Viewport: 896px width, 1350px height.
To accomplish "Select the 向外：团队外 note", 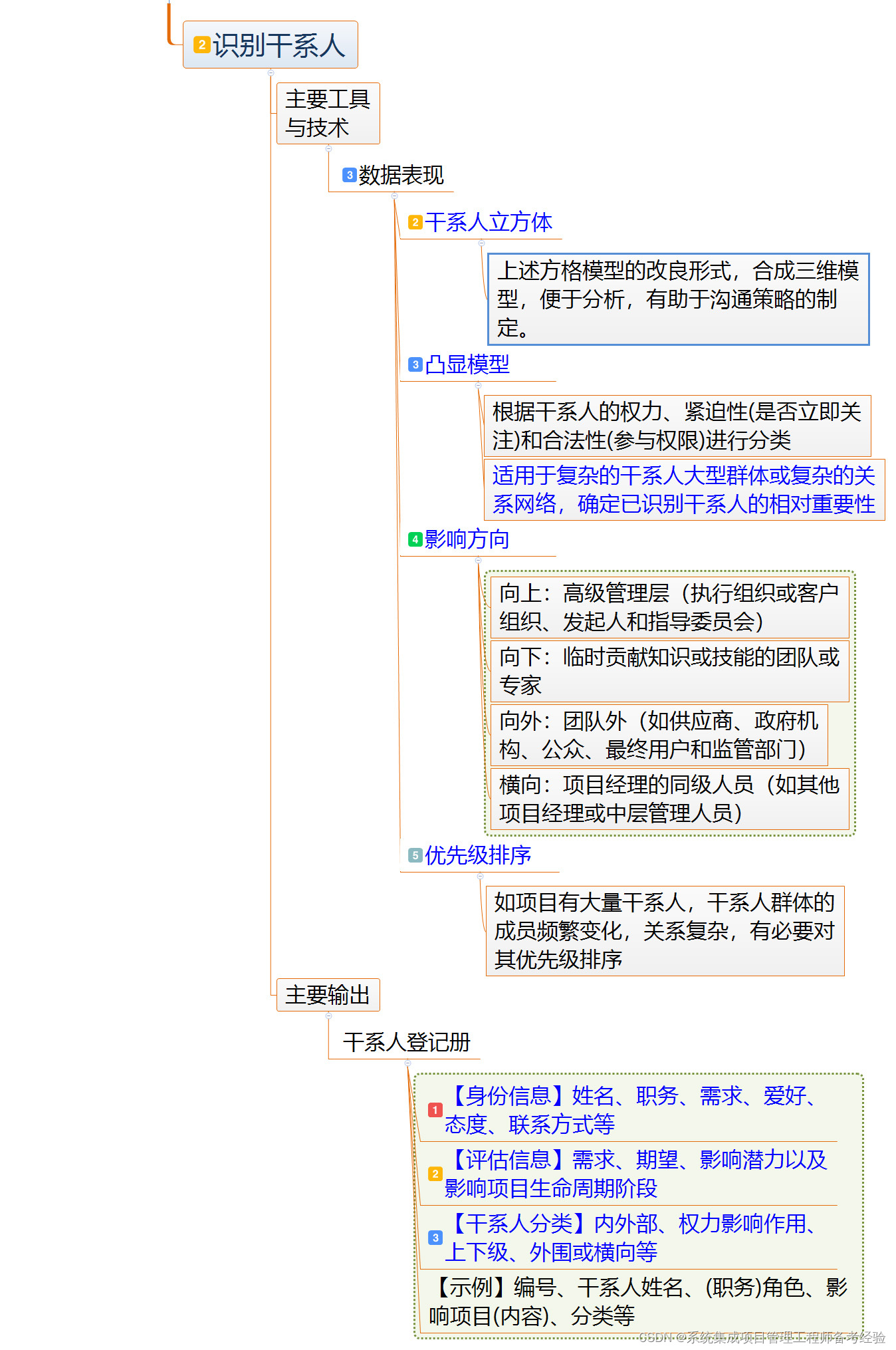I will [x=659, y=735].
